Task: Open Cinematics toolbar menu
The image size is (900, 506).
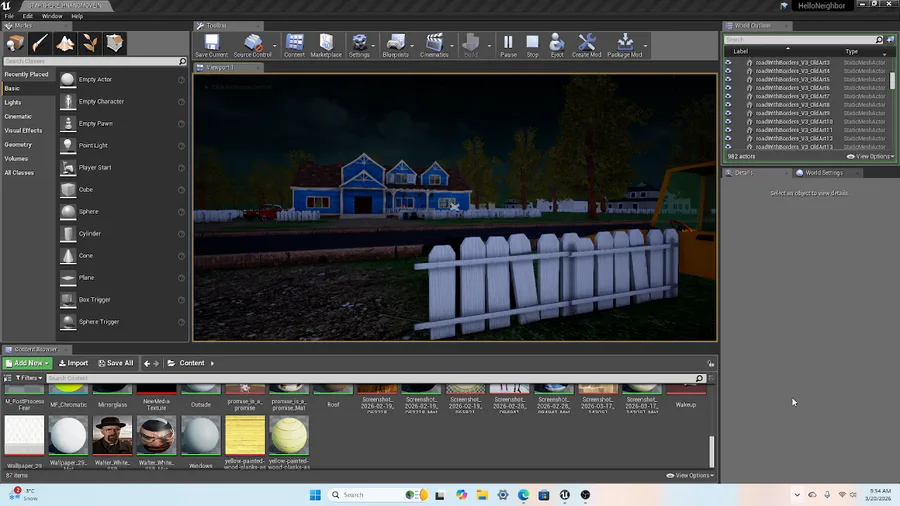Action: tap(434, 45)
